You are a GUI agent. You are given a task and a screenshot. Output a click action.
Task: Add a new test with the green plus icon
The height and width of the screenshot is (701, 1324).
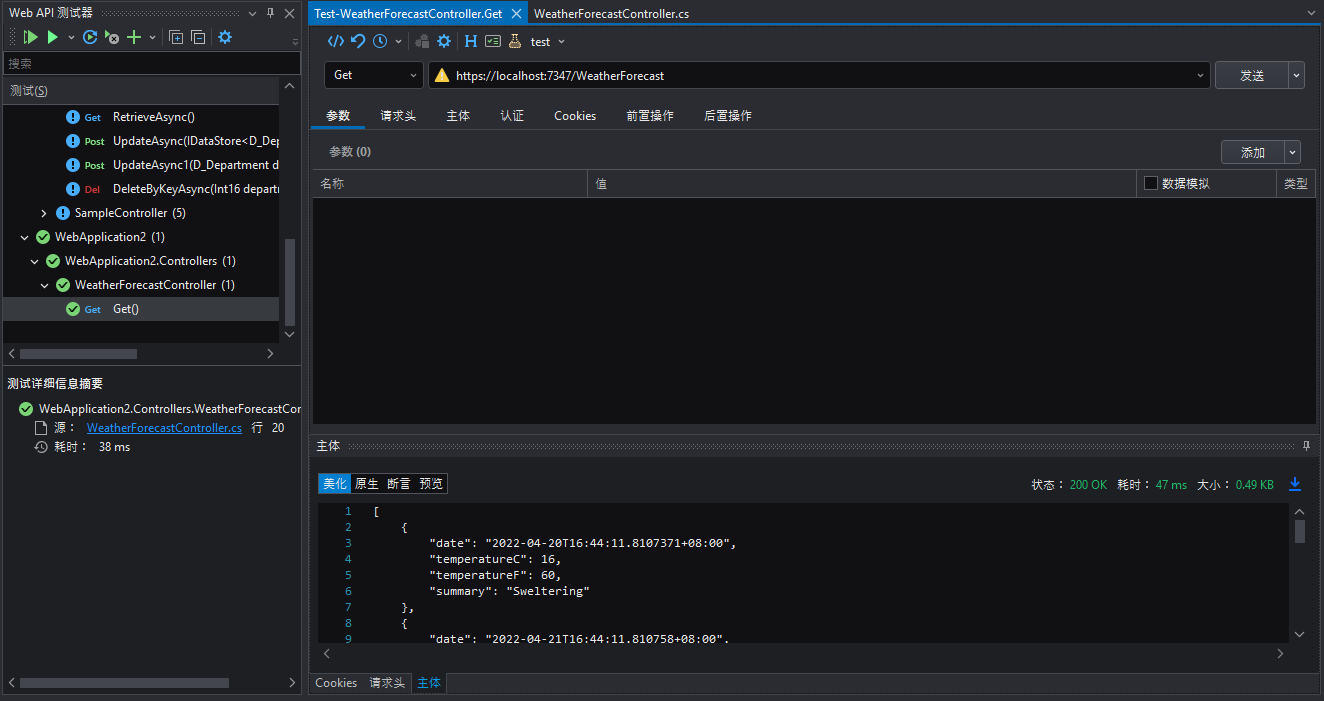pyautogui.click(x=133, y=37)
